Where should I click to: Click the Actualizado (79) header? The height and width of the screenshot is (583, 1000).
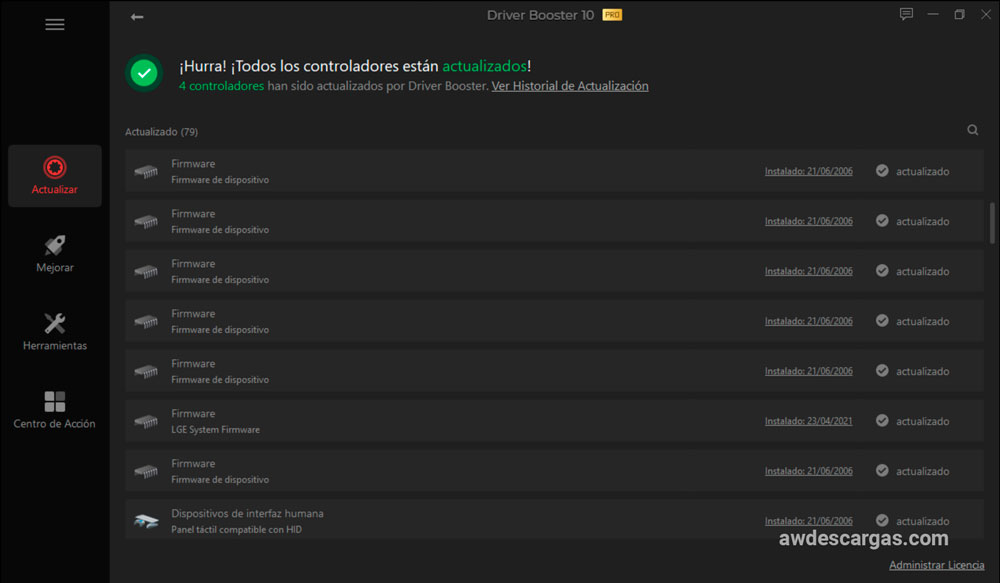click(161, 131)
